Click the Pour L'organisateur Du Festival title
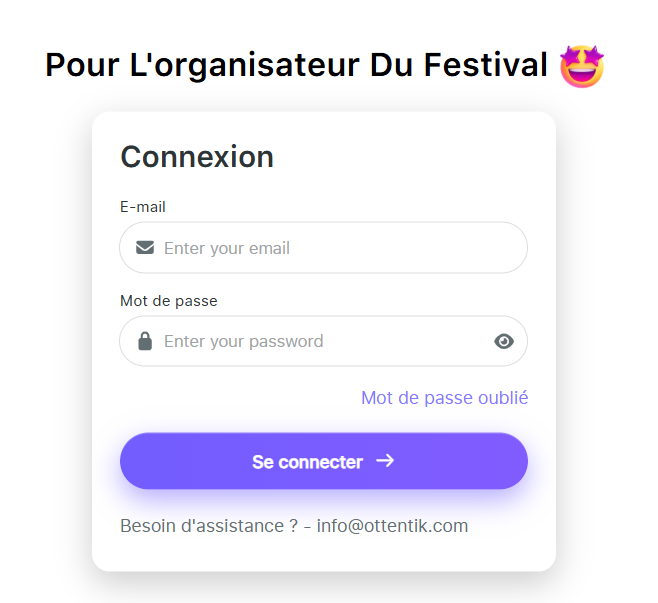 click(297, 65)
